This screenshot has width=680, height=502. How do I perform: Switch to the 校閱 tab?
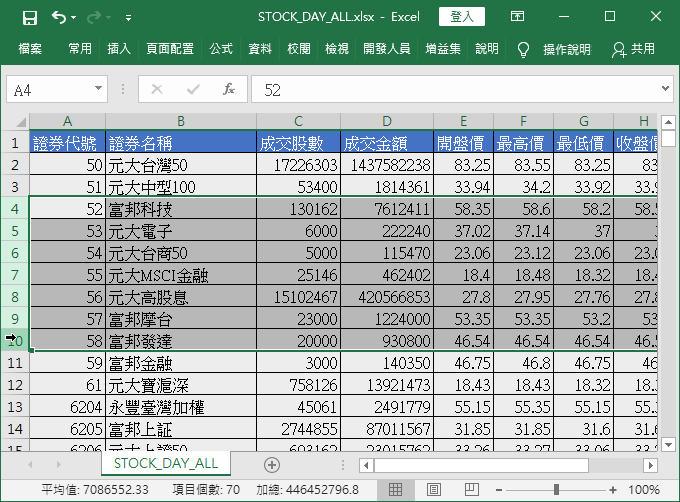pyautogui.click(x=299, y=49)
